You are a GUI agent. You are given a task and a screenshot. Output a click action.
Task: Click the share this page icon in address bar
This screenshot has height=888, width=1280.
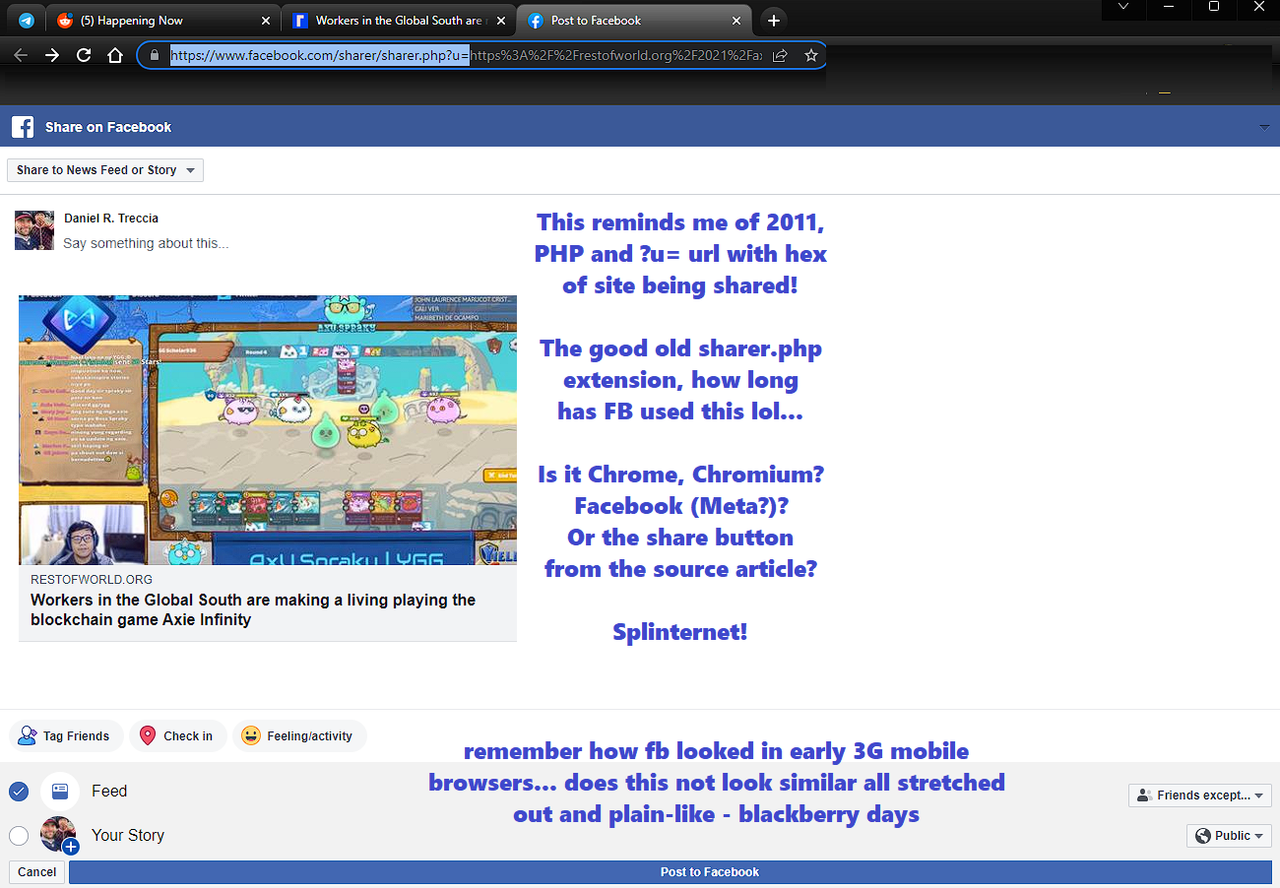[x=780, y=56]
